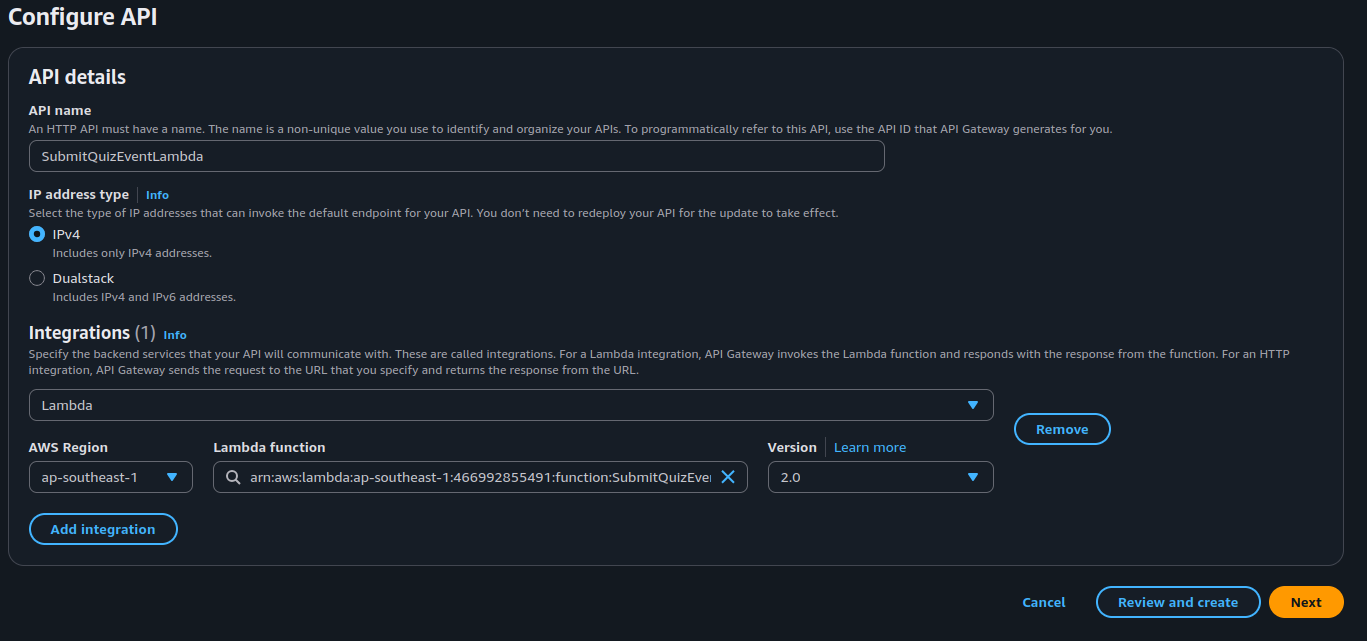Click the Remove integration button
Screen dimensions: 1367x641
pos(1061,429)
